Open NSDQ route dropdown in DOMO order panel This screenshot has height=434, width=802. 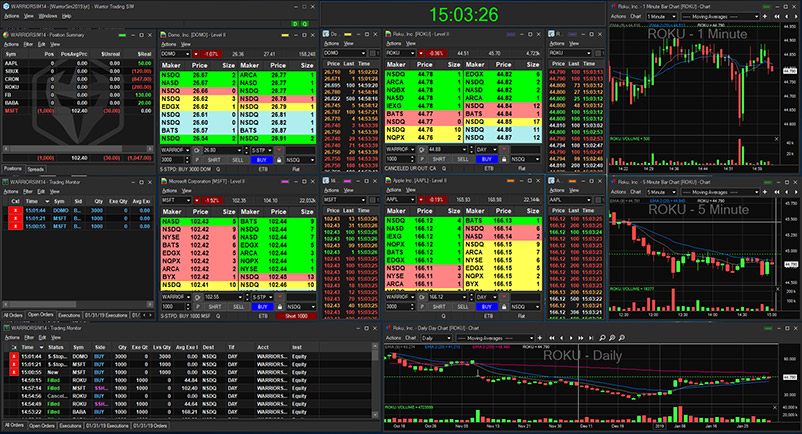point(312,160)
